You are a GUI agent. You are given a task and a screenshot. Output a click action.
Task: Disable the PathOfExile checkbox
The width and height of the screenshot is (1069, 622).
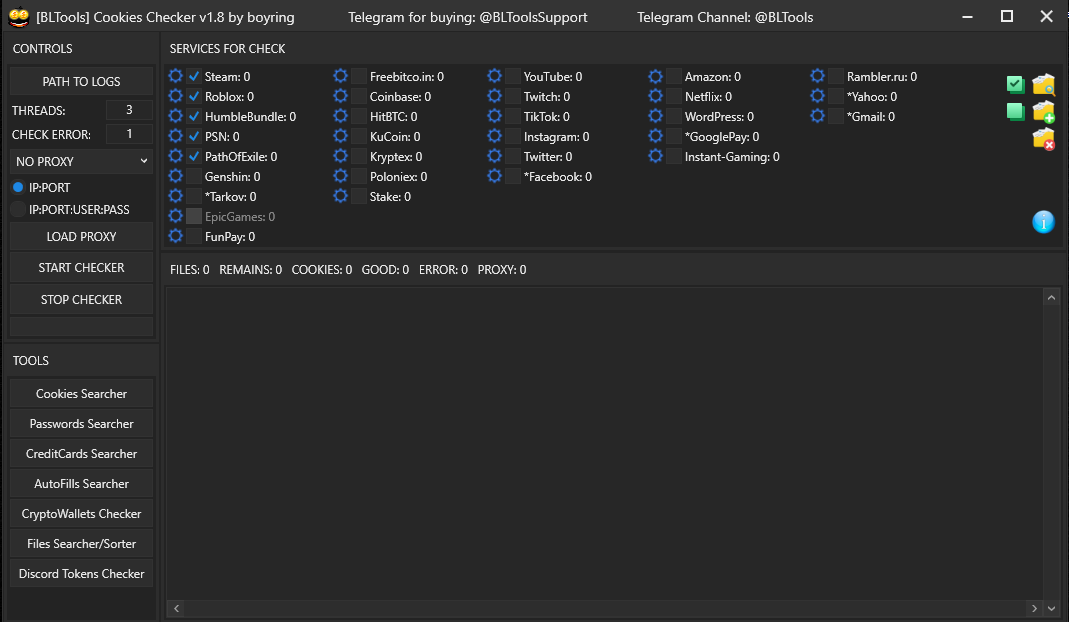pos(194,156)
